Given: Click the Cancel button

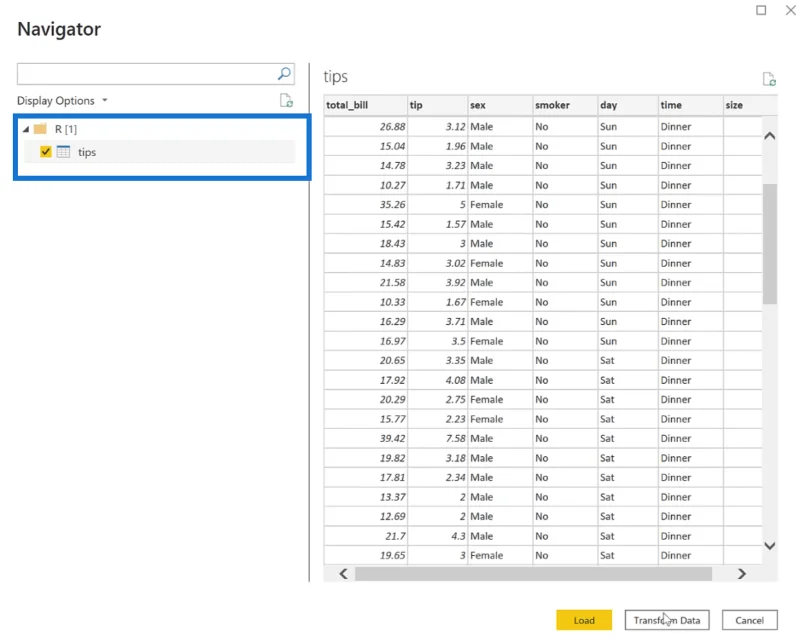Looking at the screenshot, I should tap(749, 620).
